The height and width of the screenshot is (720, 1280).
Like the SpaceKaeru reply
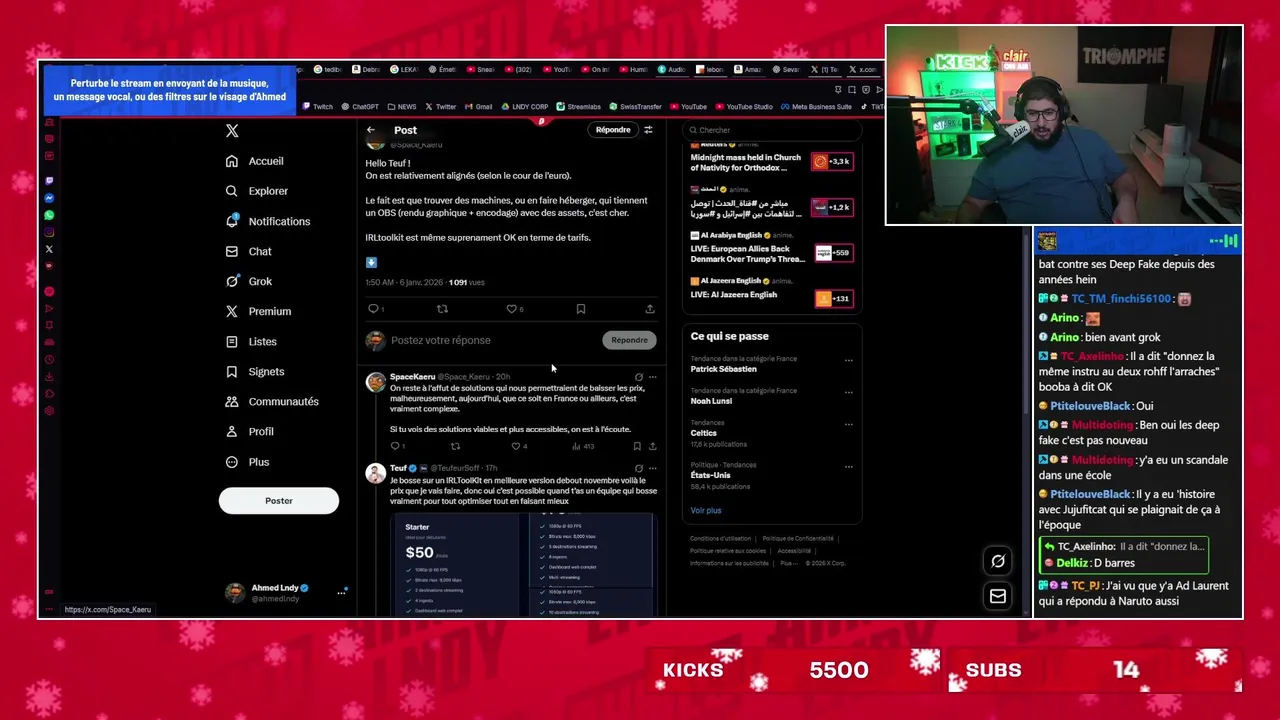[x=517, y=446]
